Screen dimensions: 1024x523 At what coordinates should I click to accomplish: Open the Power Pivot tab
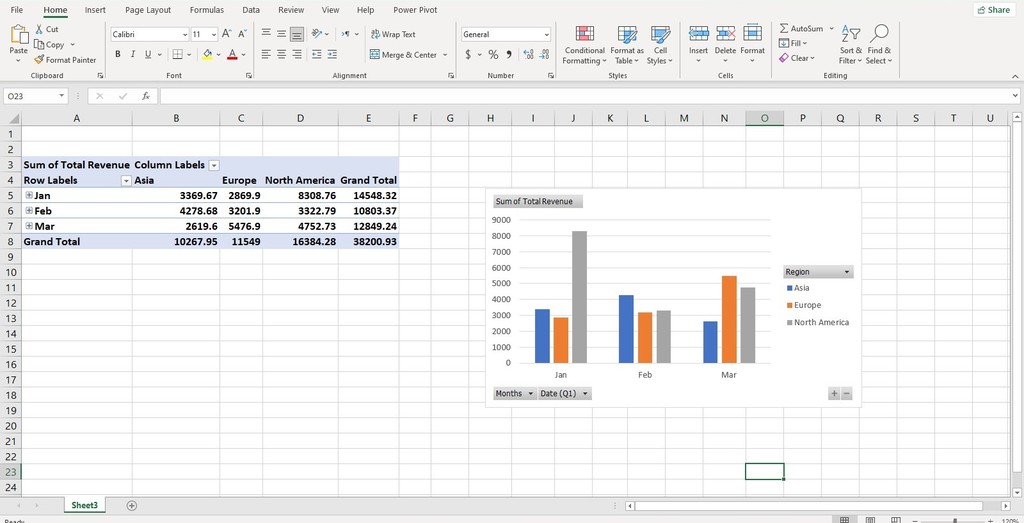point(415,10)
